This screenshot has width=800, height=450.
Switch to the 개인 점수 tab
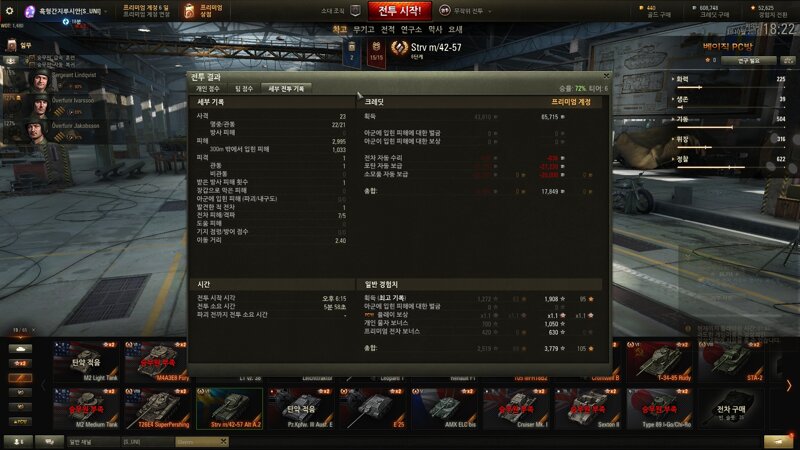point(208,89)
